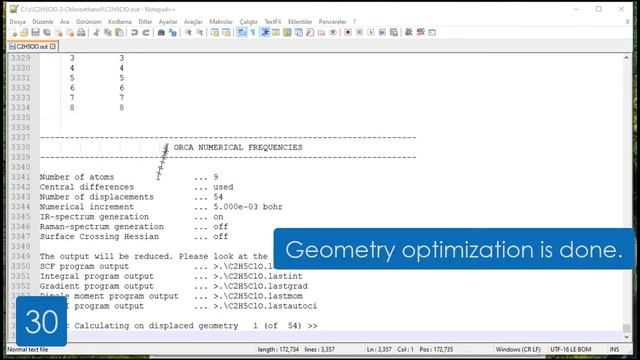
Task: Click the Open file toolbar icon
Action: (24, 33)
